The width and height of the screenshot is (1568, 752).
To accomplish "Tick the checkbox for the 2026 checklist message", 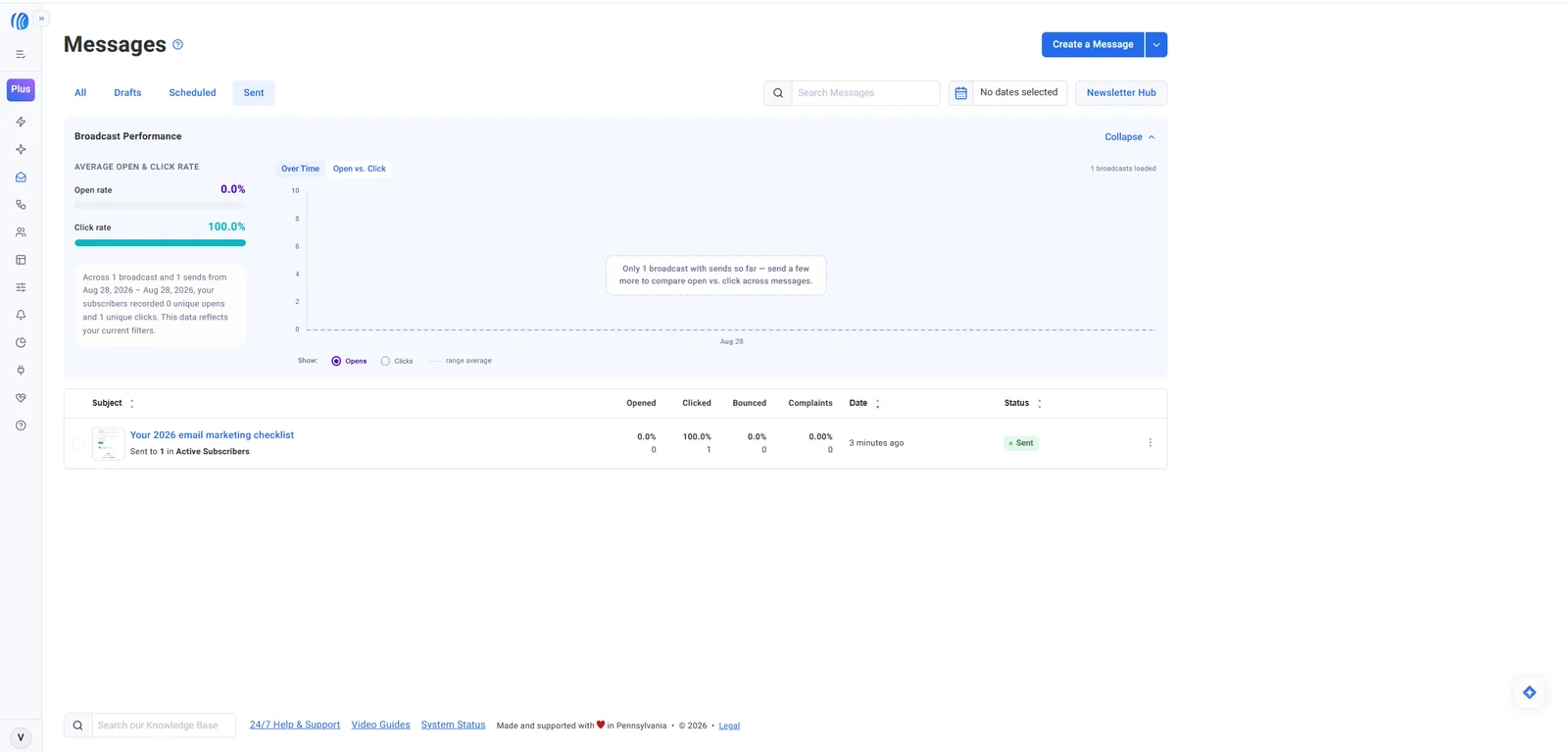I will 78,443.
